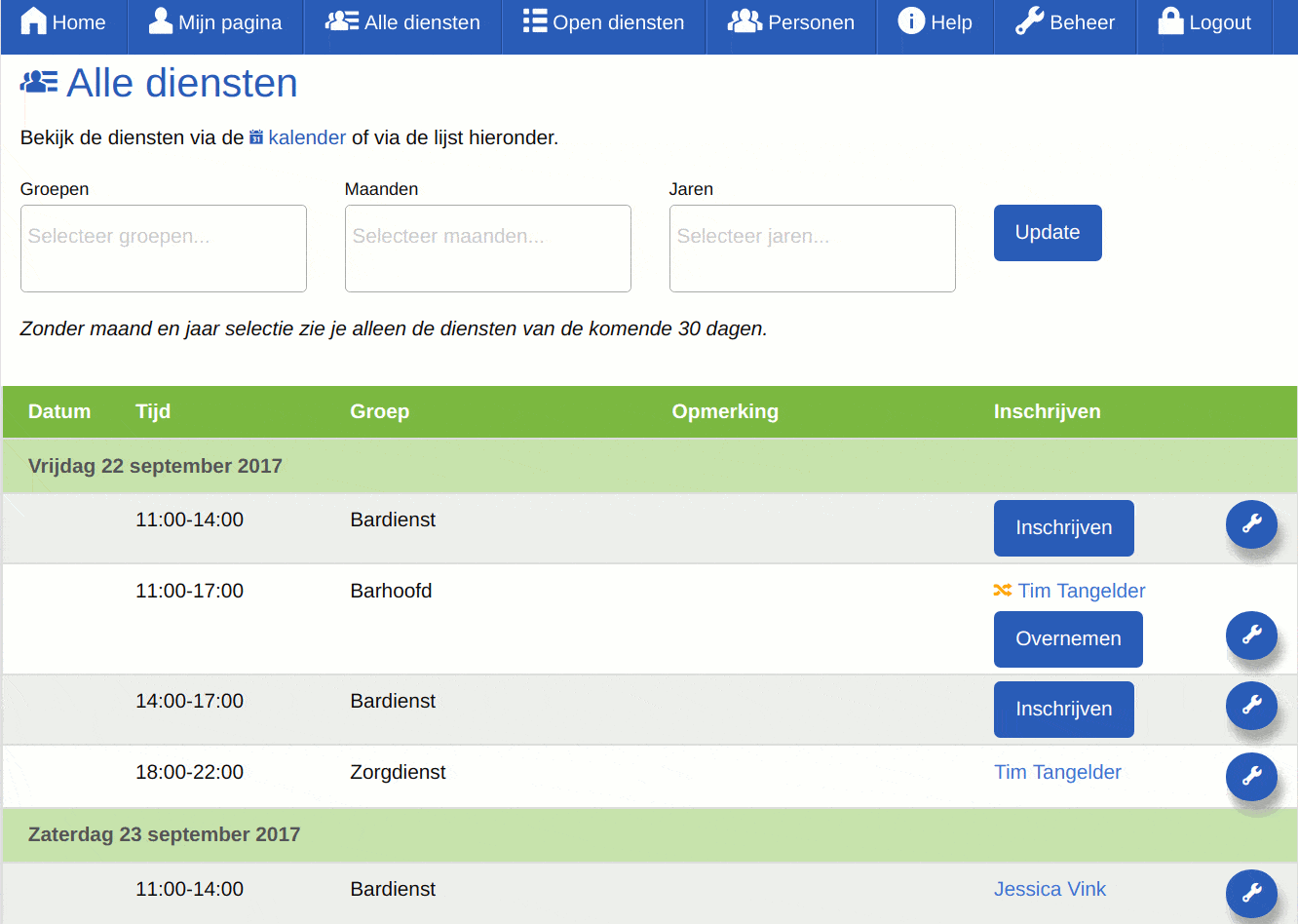Viewport: 1298px width, 924px height.
Task: Click the Personen group icon in the navbar
Action: tap(744, 20)
